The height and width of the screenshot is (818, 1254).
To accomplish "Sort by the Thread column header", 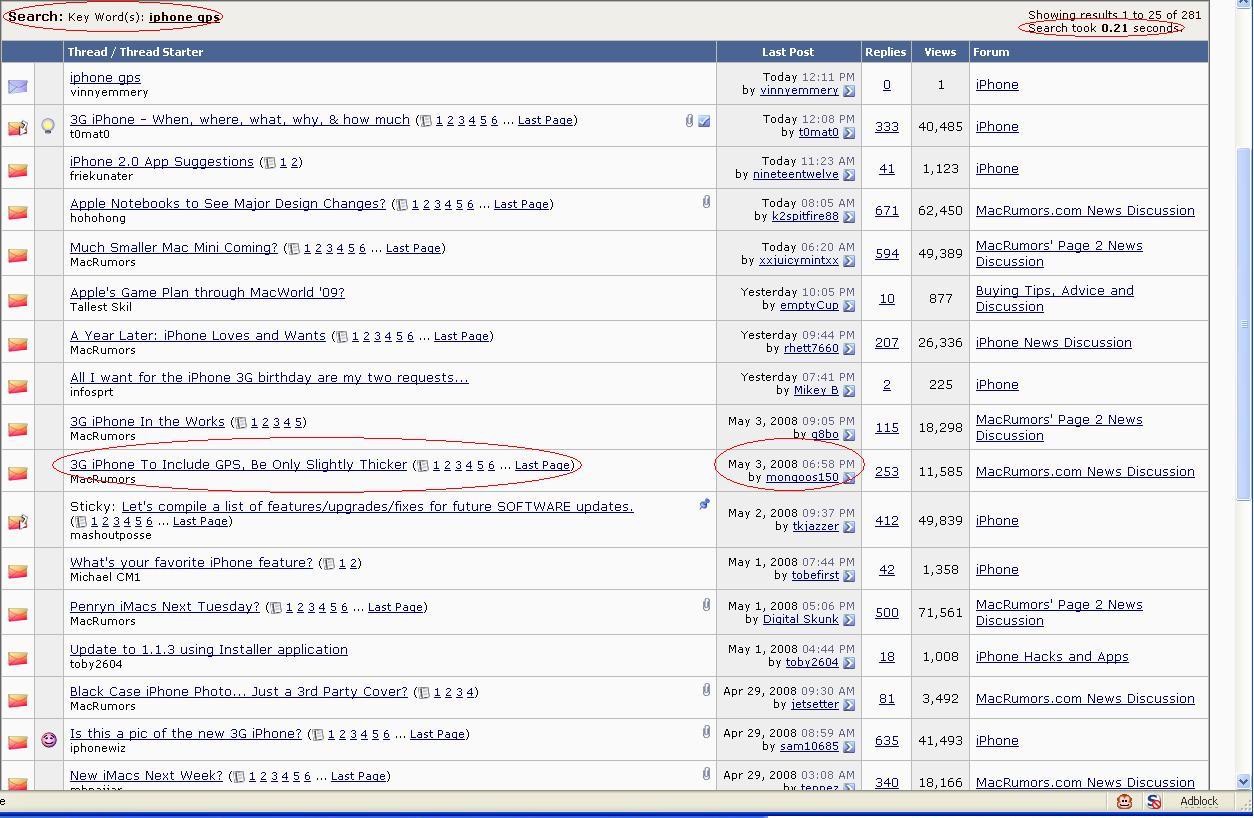I will [87, 52].
